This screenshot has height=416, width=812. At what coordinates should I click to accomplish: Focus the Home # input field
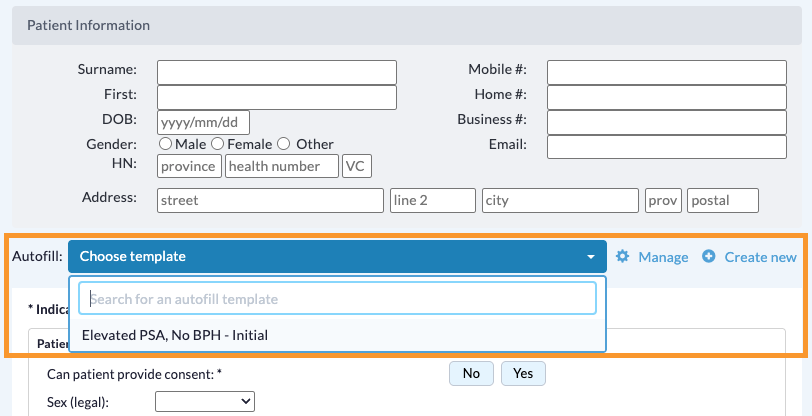667,97
